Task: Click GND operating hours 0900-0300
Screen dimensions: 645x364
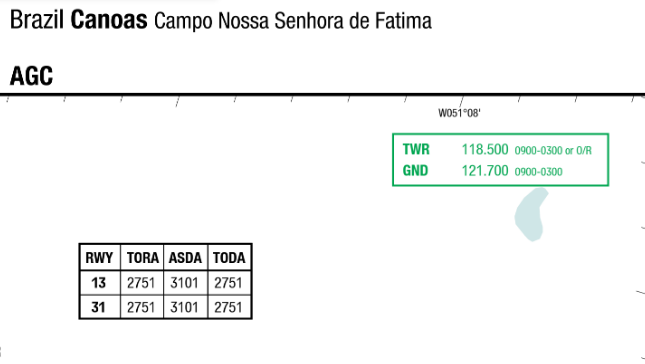Action: click(538, 172)
